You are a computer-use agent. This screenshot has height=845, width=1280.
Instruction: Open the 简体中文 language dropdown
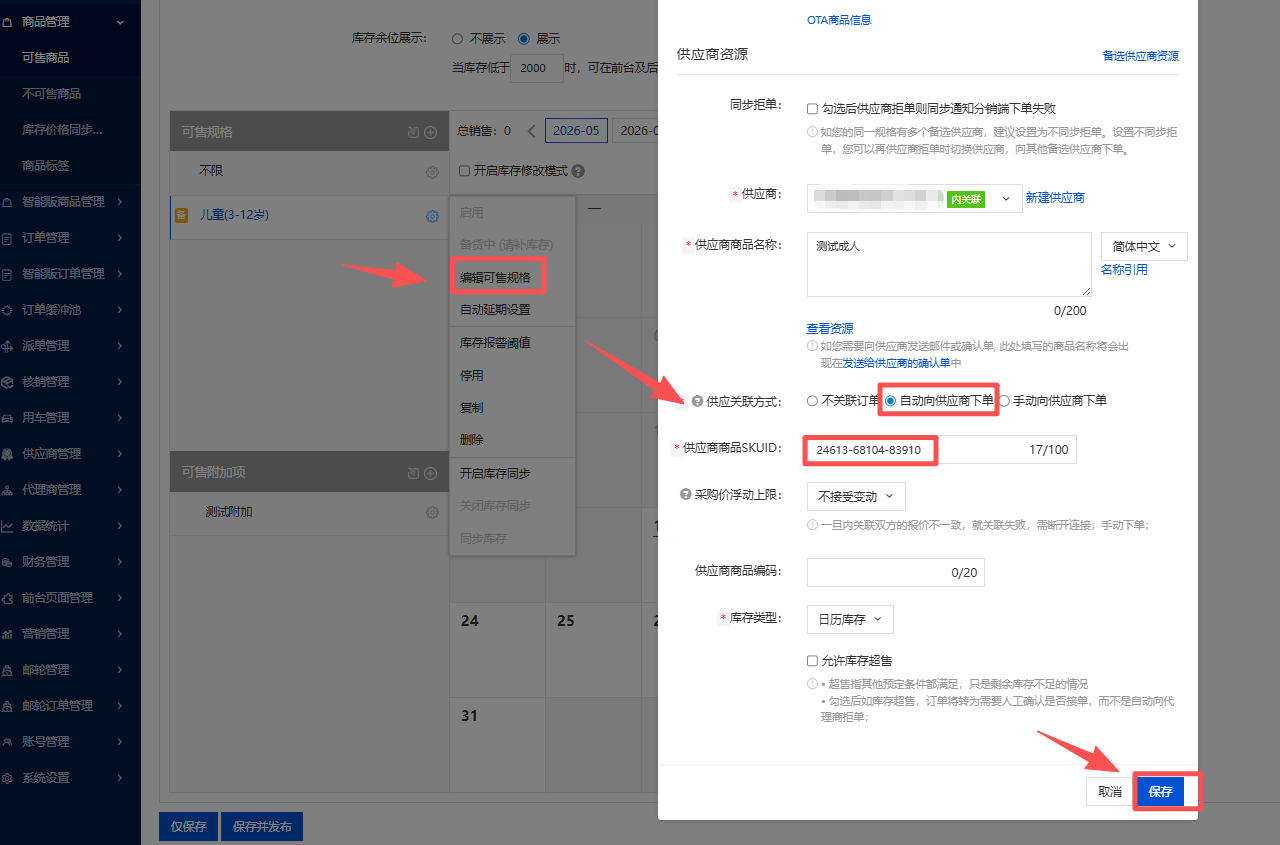(1144, 246)
